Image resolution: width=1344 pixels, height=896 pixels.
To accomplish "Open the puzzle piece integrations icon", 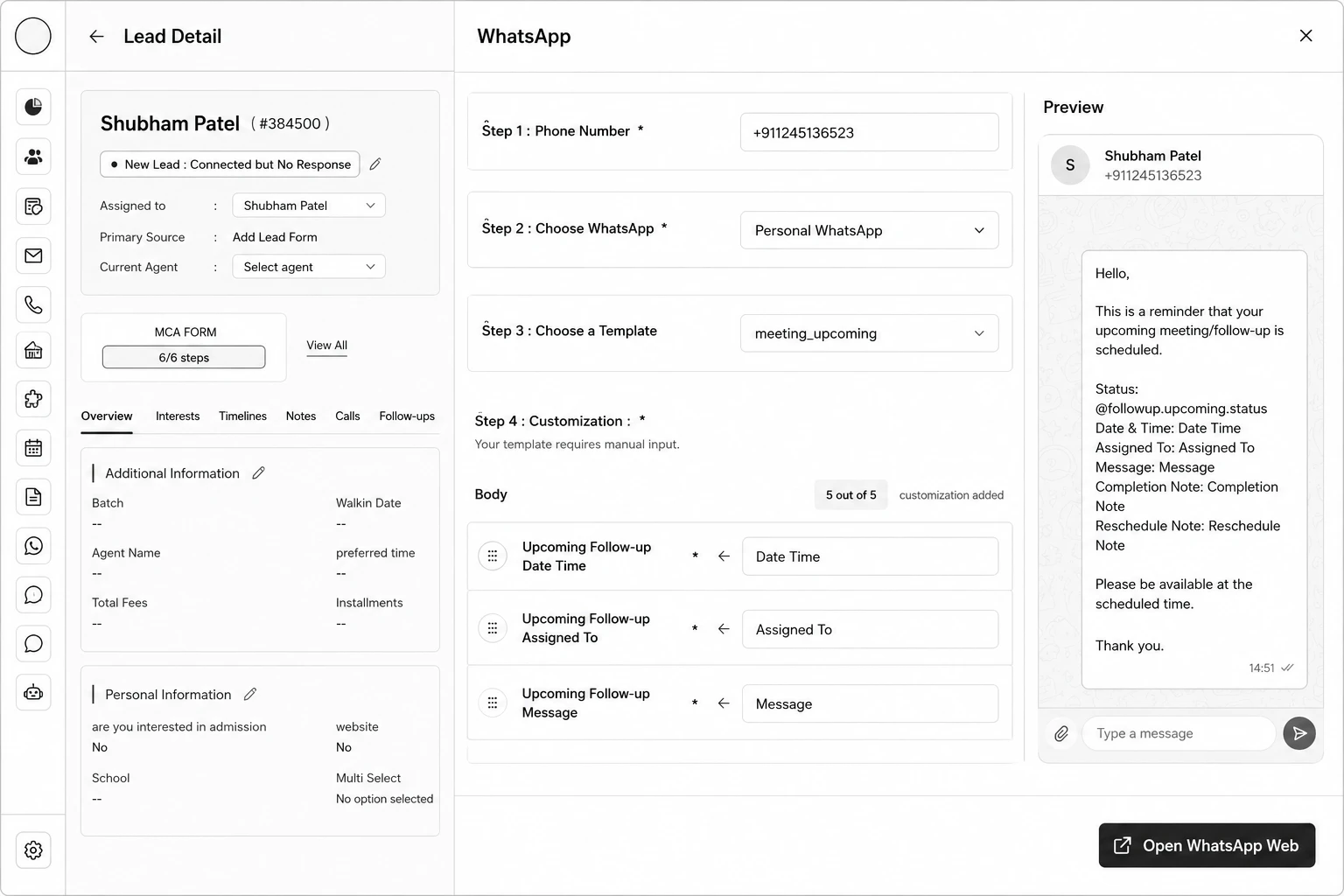I will pos(33,399).
